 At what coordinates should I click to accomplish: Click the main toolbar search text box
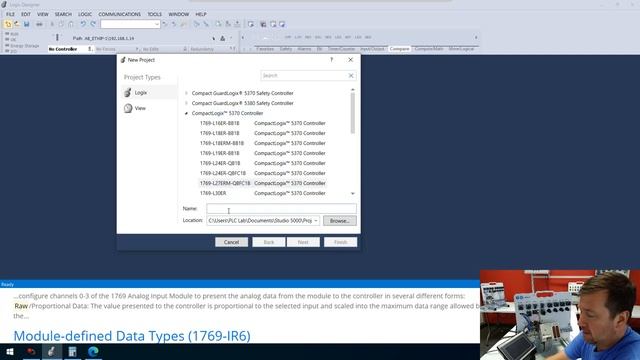point(127,24)
